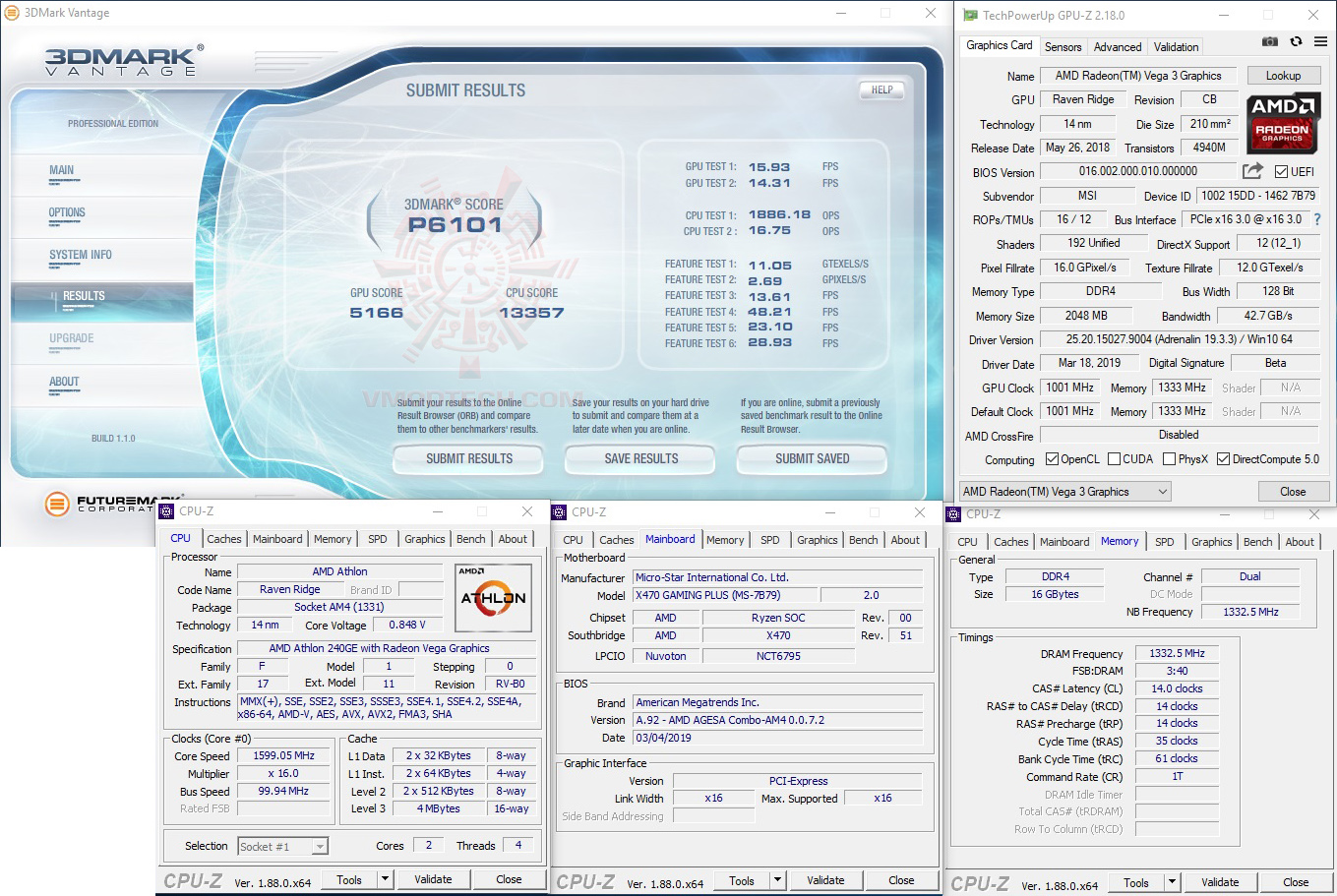Open the GPU-Z hamburger menu
The height and width of the screenshot is (896, 1337).
(x=1320, y=41)
